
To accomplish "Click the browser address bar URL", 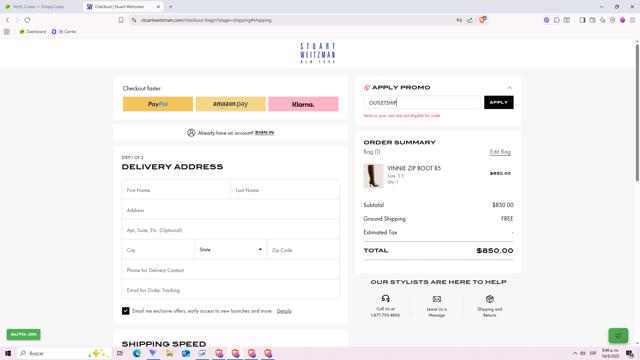I will coord(206,20).
